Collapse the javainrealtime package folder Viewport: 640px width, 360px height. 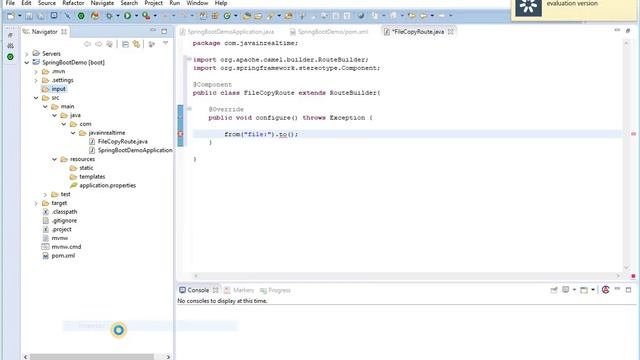tap(73, 133)
